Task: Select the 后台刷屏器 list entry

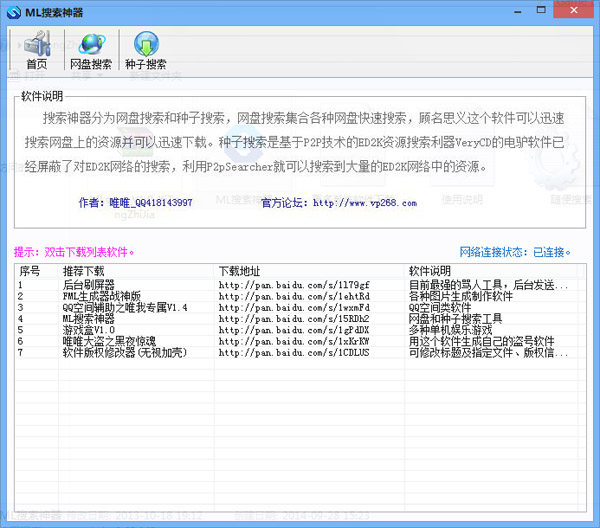Action: pos(89,285)
